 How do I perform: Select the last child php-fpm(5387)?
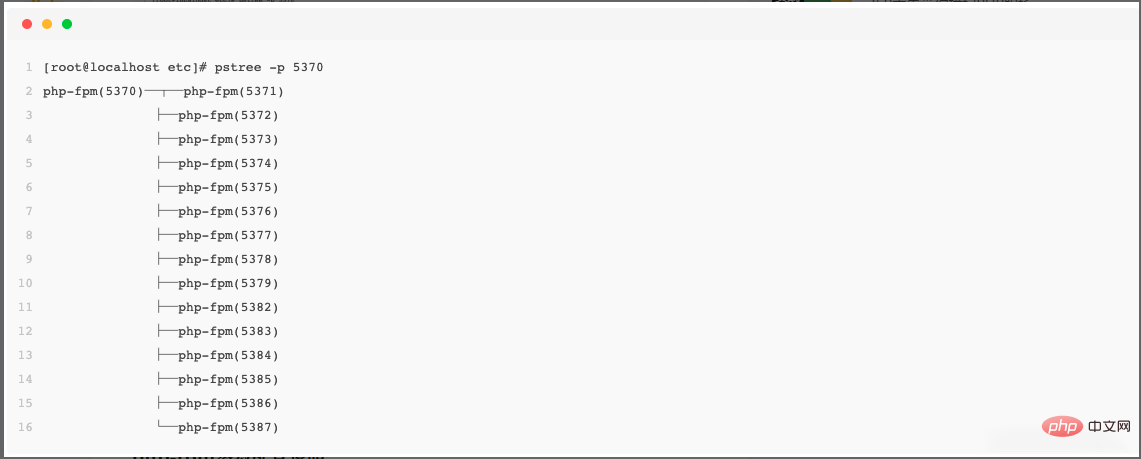228,428
